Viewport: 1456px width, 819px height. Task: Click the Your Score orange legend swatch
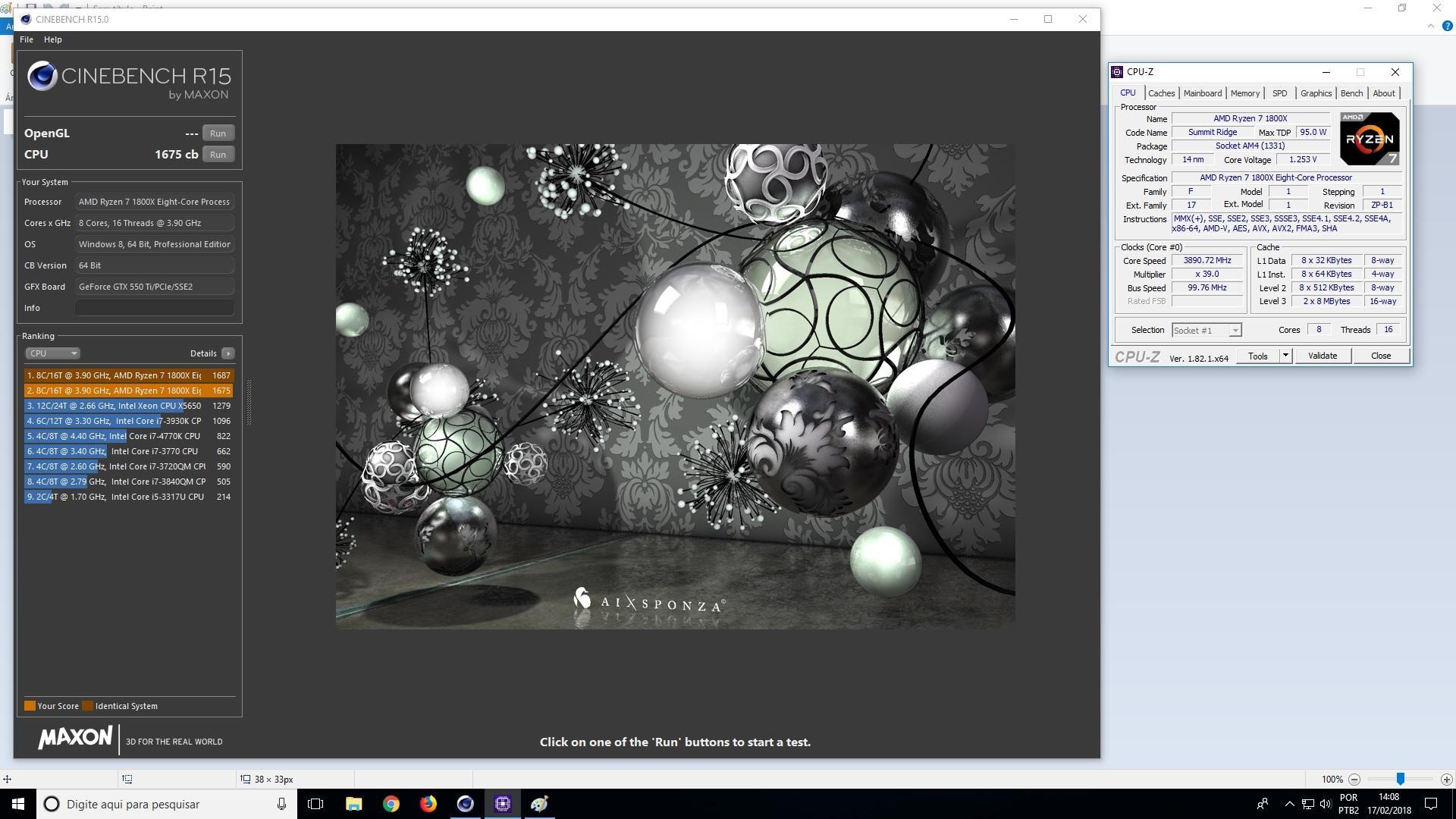click(x=30, y=706)
